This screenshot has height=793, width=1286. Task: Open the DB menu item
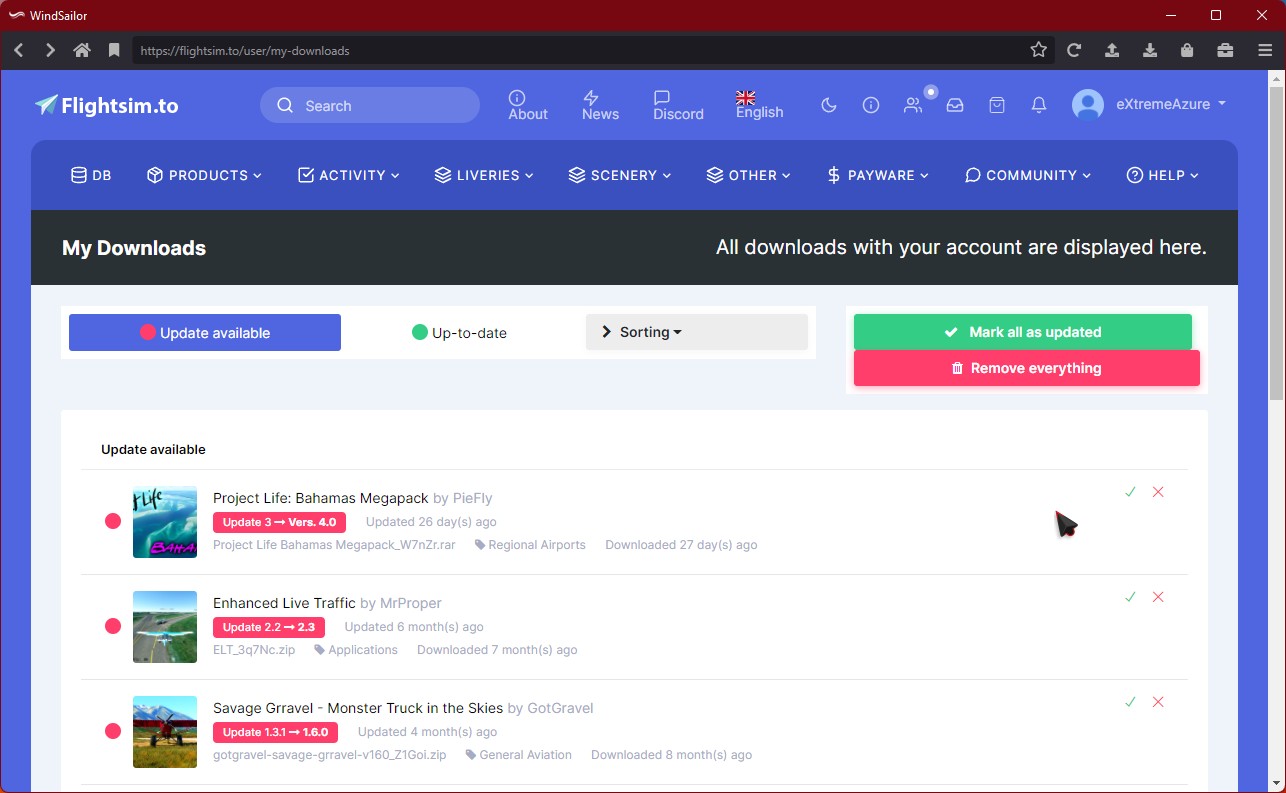91,175
